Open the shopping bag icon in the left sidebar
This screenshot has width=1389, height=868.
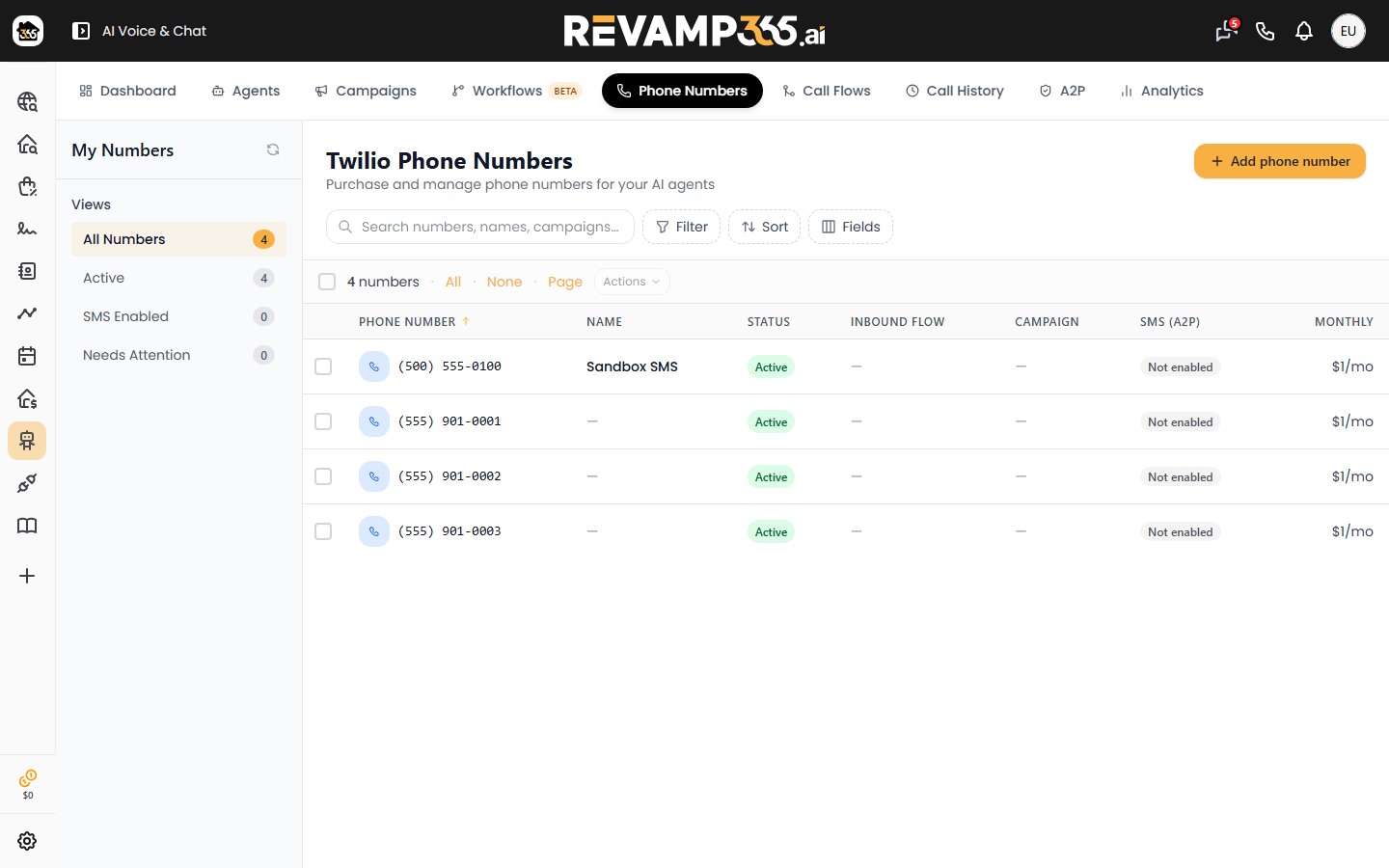pos(27,186)
